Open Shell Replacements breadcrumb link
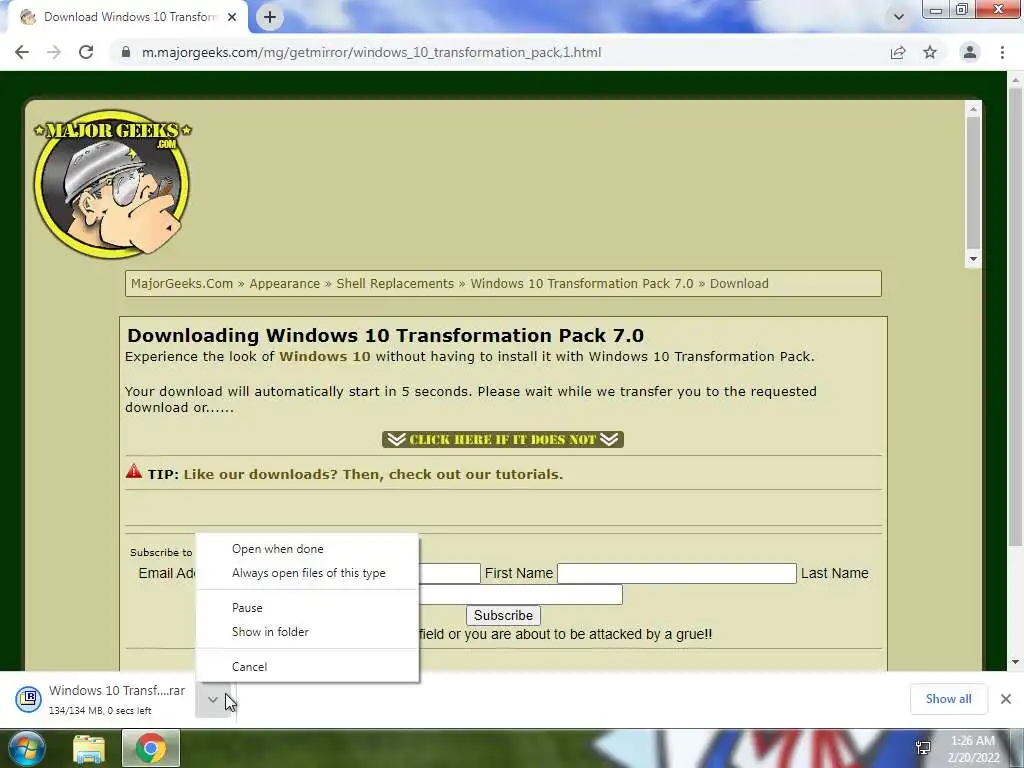 [395, 283]
